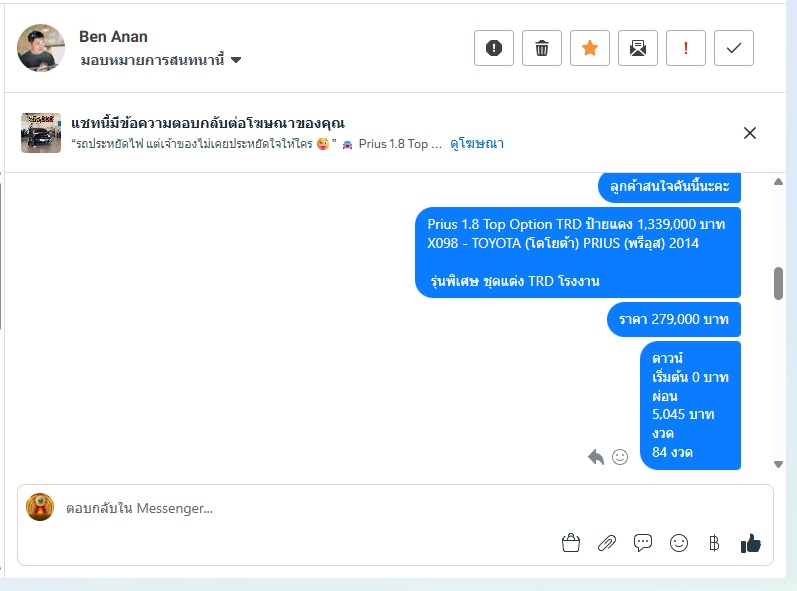Attach a file with the paperclip icon
Screen dimensions: 797x591
(x=607, y=543)
